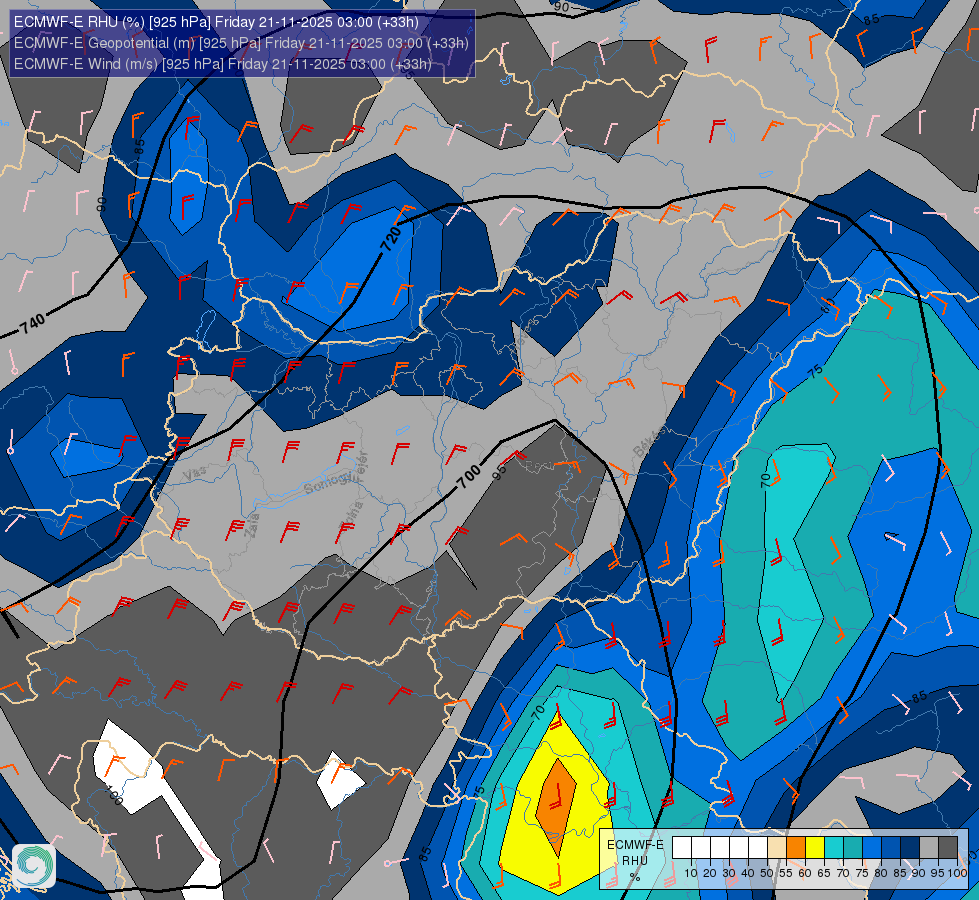The image size is (979, 900).
Task: Click the legend label ECMWF-E
Action: tap(635, 845)
